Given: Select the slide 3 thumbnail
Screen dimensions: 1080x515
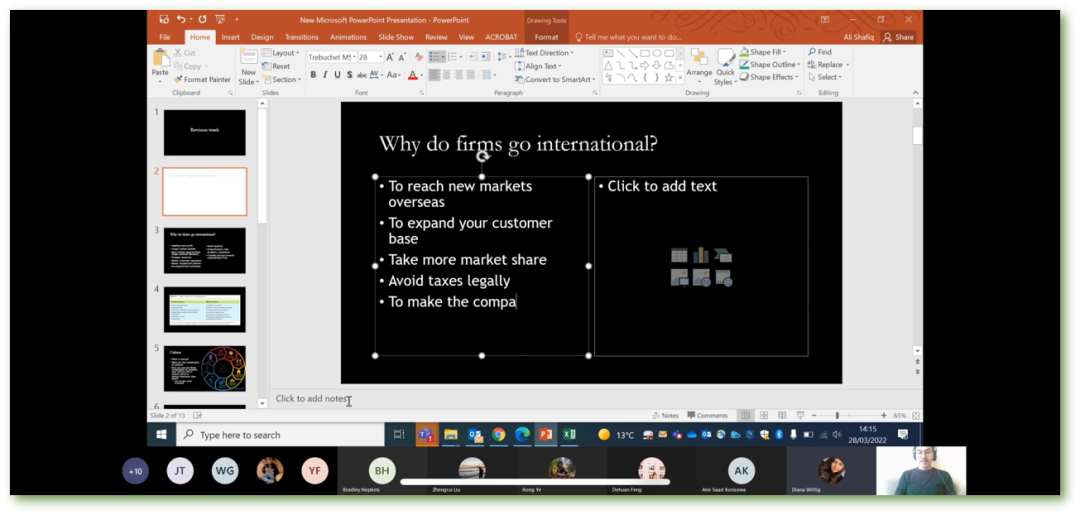Looking at the screenshot, I should (205, 251).
